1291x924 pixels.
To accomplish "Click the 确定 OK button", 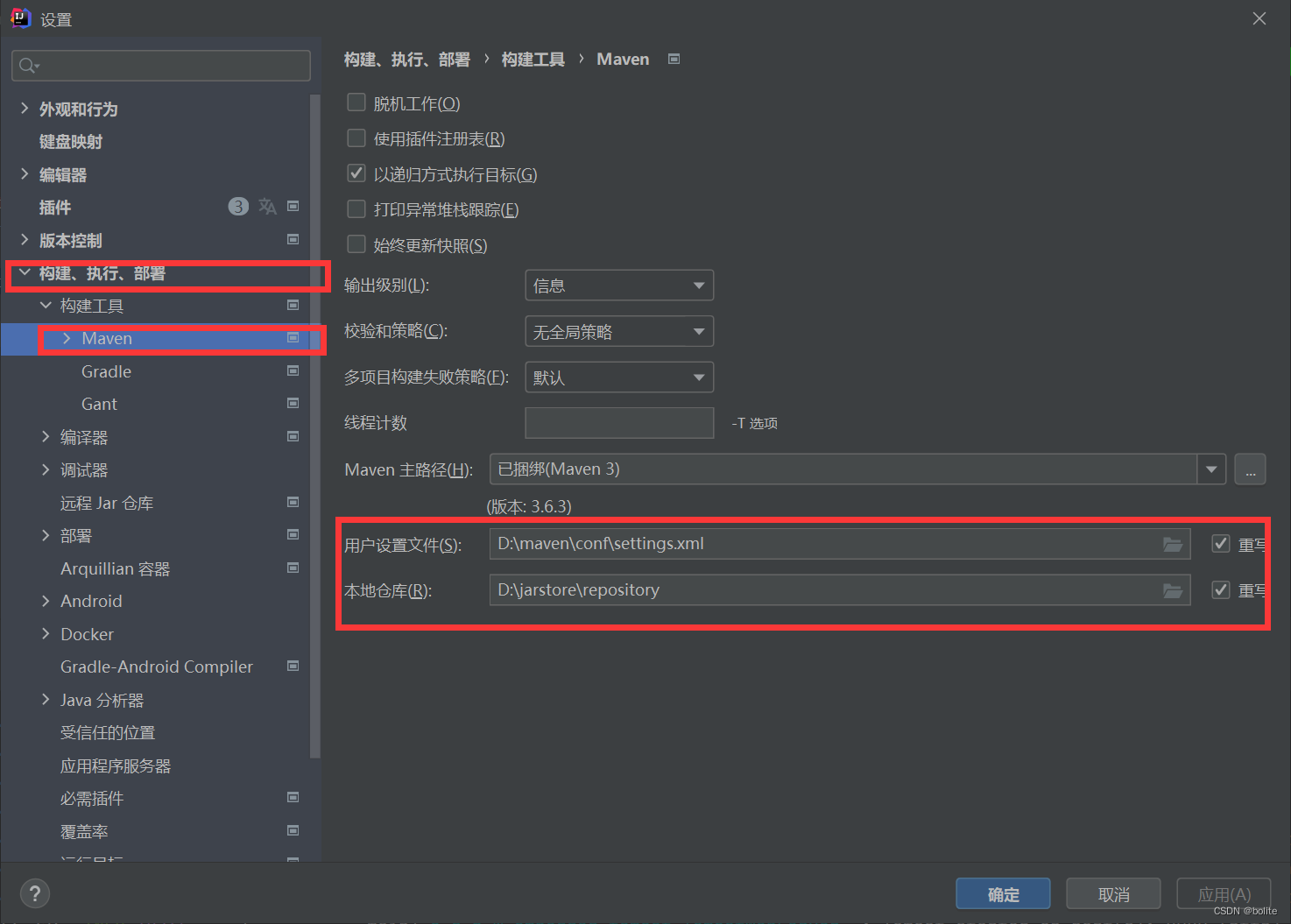I will 1003,894.
